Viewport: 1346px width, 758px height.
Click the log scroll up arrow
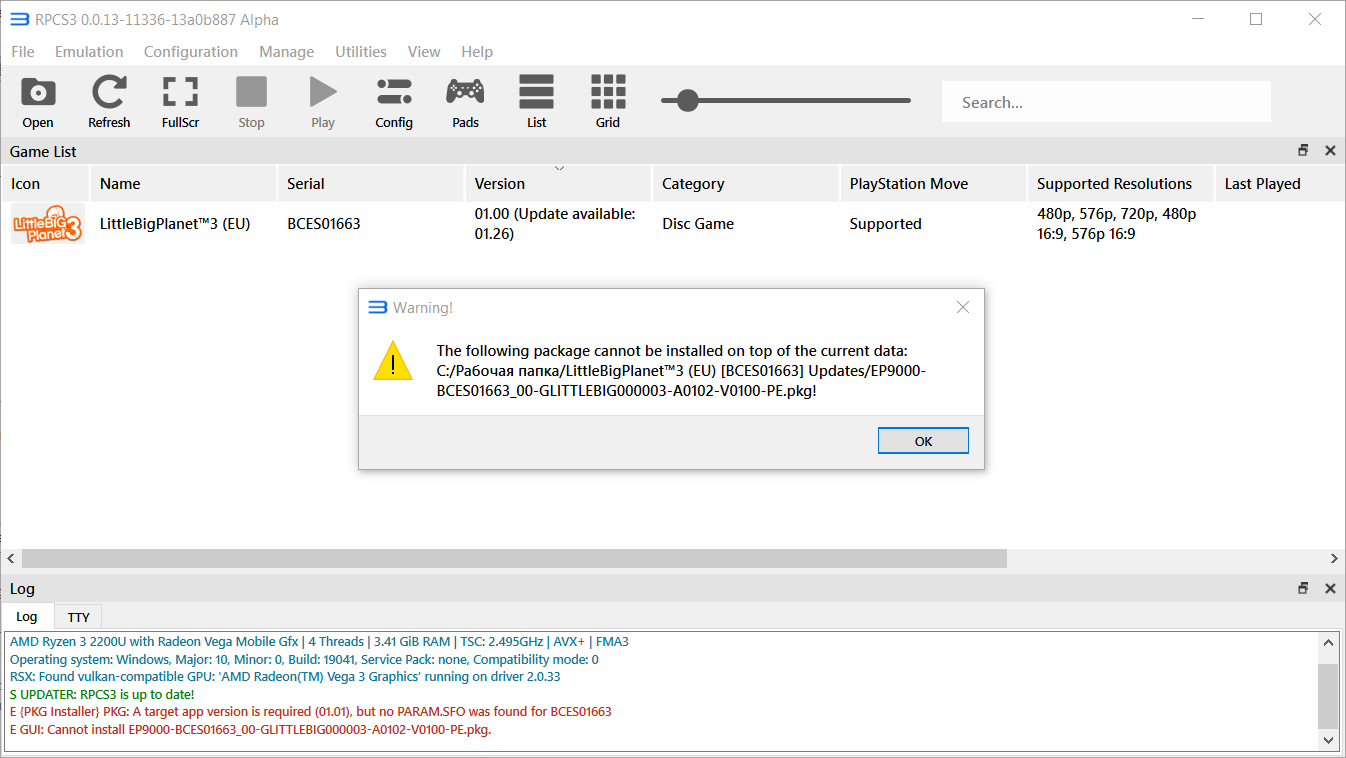pos(1329,643)
